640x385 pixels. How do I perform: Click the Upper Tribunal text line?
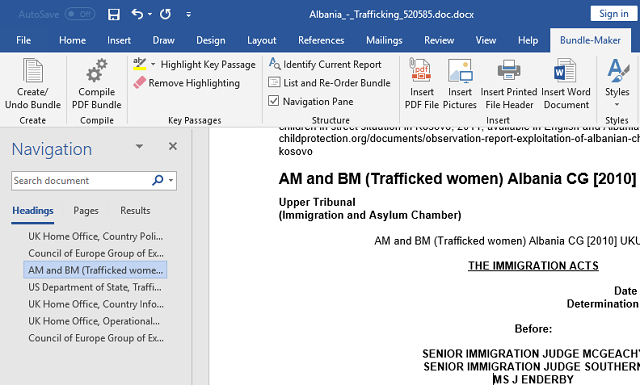pos(317,202)
